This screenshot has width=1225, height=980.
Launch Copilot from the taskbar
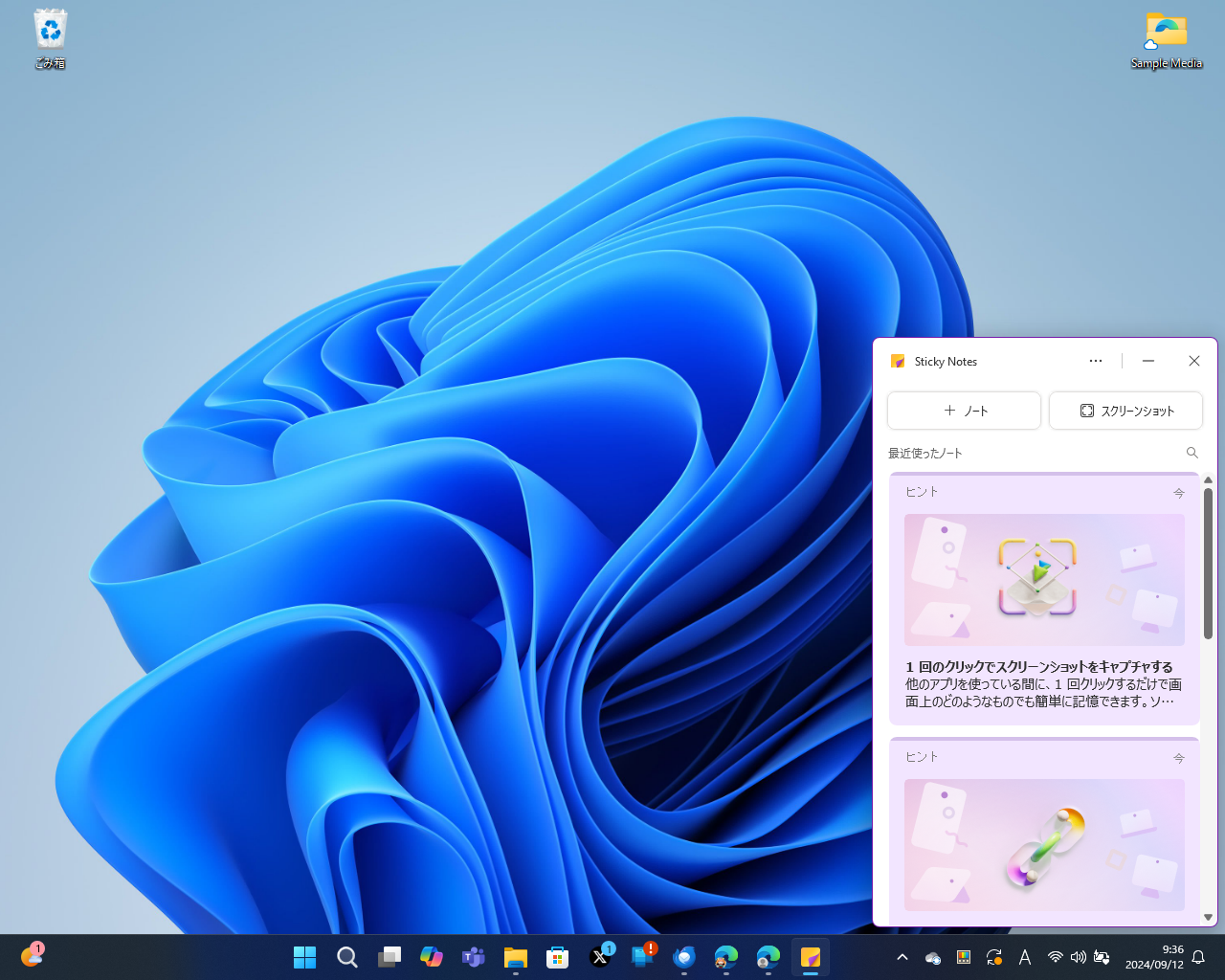tap(431, 956)
